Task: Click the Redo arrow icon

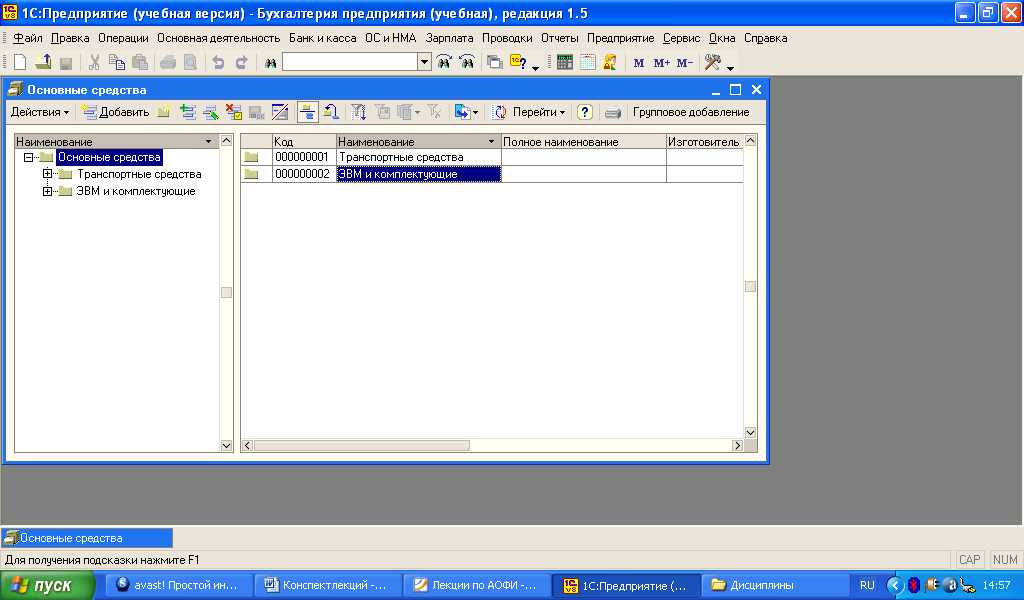Action: coord(241,62)
